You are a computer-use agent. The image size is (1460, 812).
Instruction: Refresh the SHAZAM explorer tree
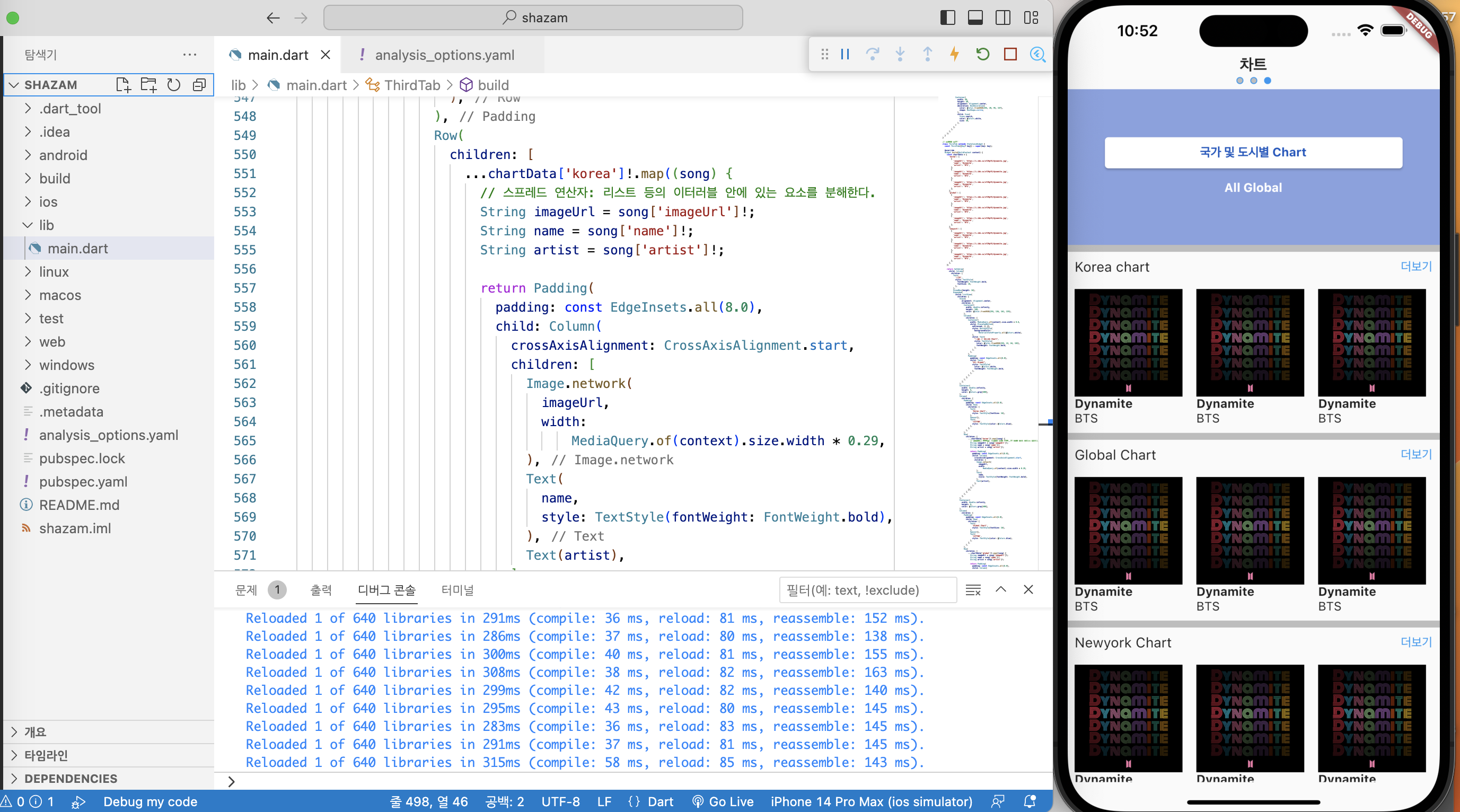(x=173, y=85)
